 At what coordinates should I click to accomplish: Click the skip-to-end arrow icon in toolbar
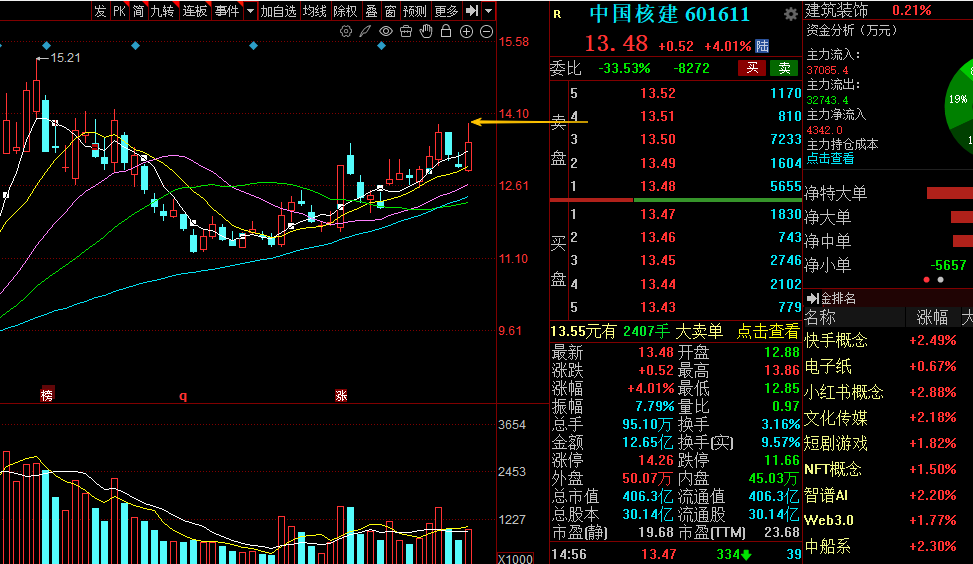472,11
